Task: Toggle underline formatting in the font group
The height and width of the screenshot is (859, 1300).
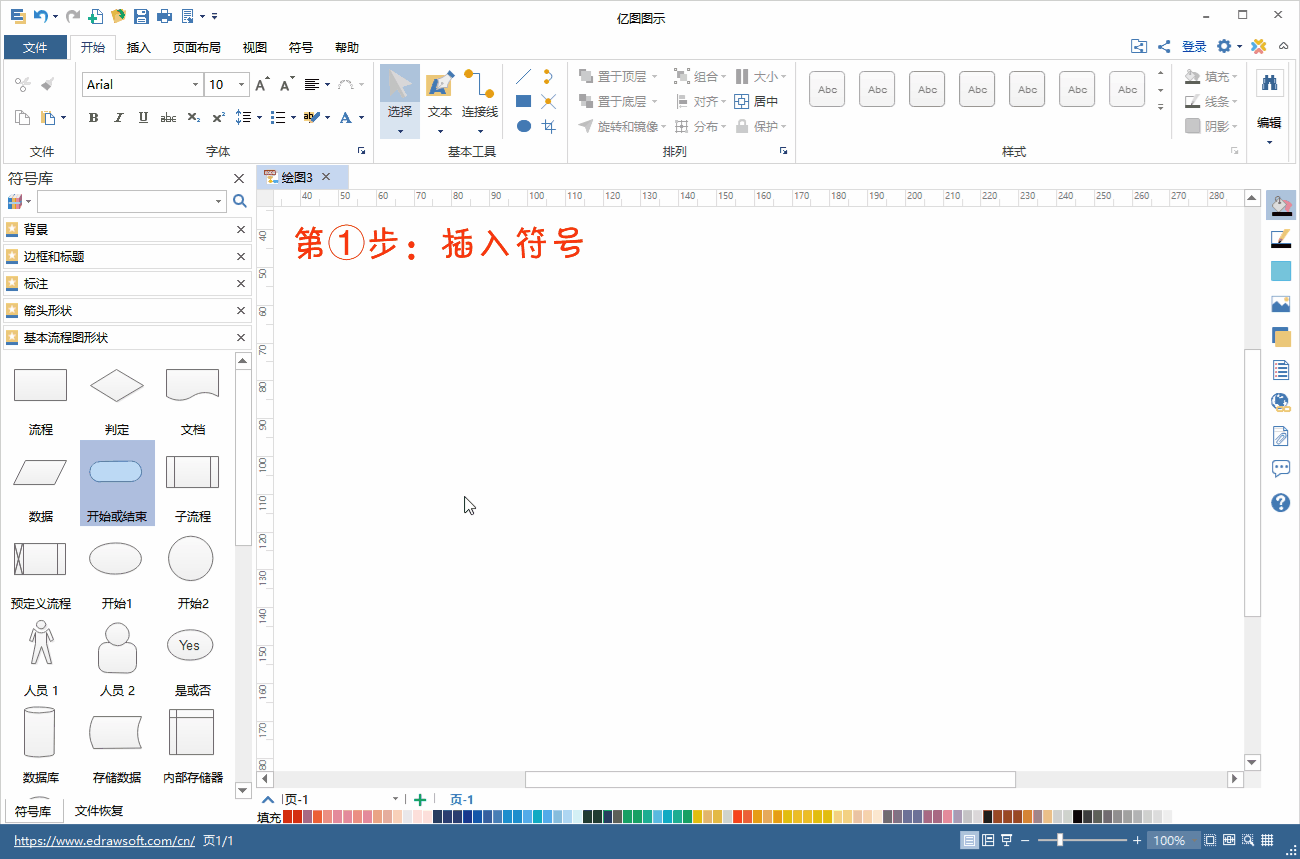Action: (x=142, y=117)
